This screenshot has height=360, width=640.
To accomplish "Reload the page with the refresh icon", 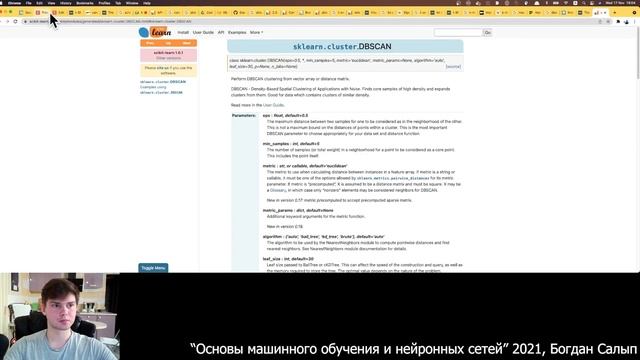I will (16, 21).
